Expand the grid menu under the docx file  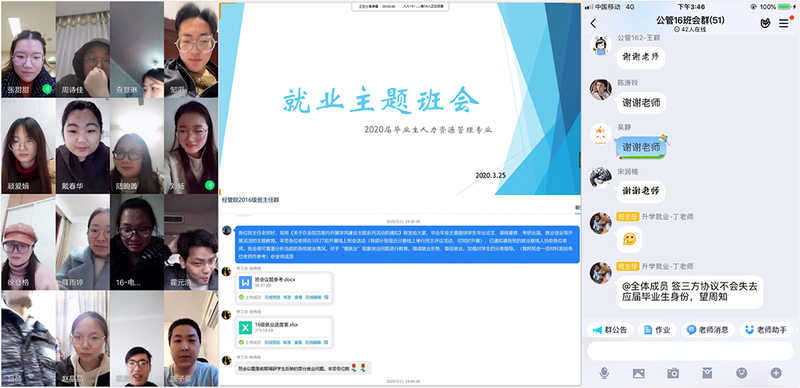click(x=327, y=297)
